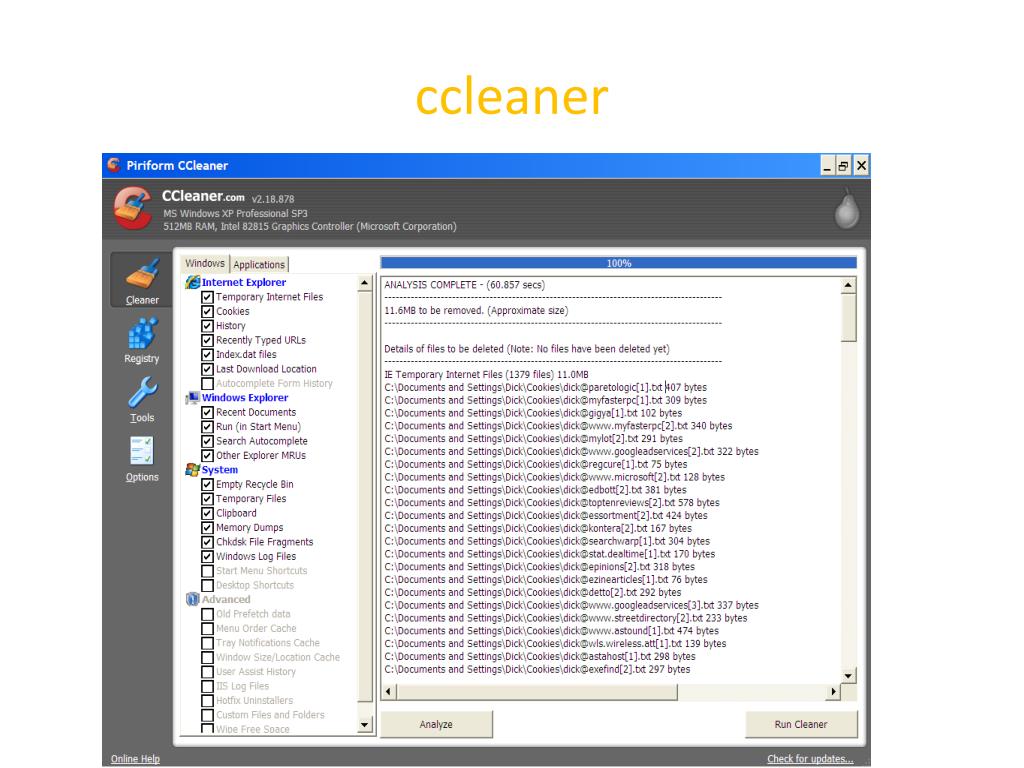Viewport: 1024px width, 768px height.
Task: Enable Menu Order Cache checkbox
Action: 207,628
